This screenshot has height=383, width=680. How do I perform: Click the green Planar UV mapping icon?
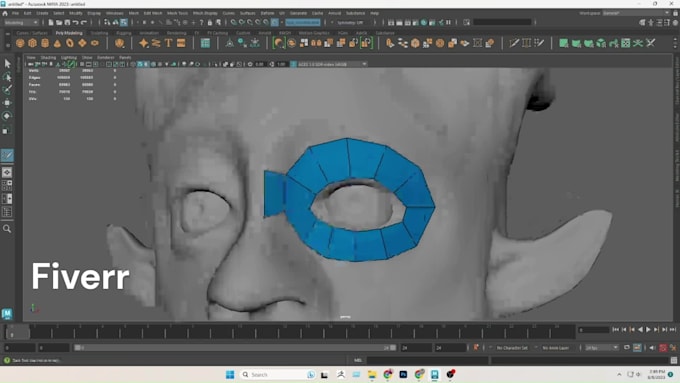point(563,43)
